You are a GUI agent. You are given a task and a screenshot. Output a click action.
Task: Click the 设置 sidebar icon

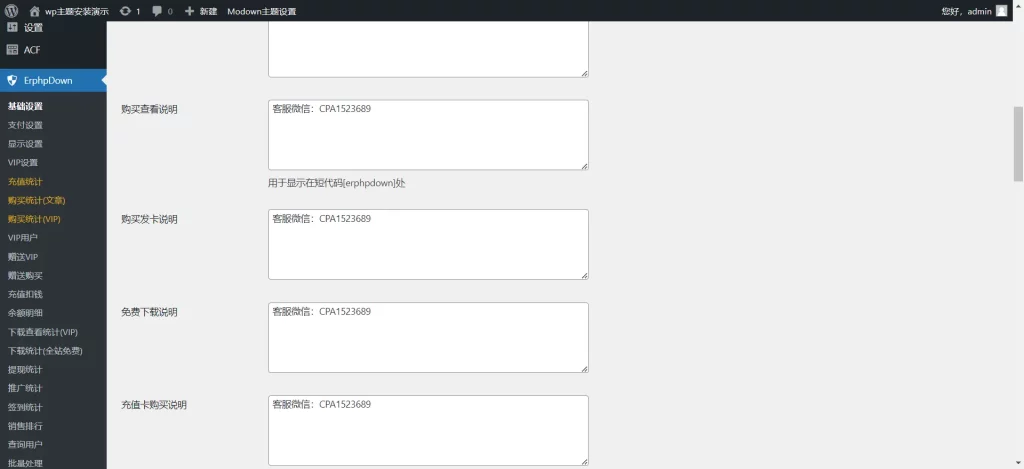coord(12,27)
